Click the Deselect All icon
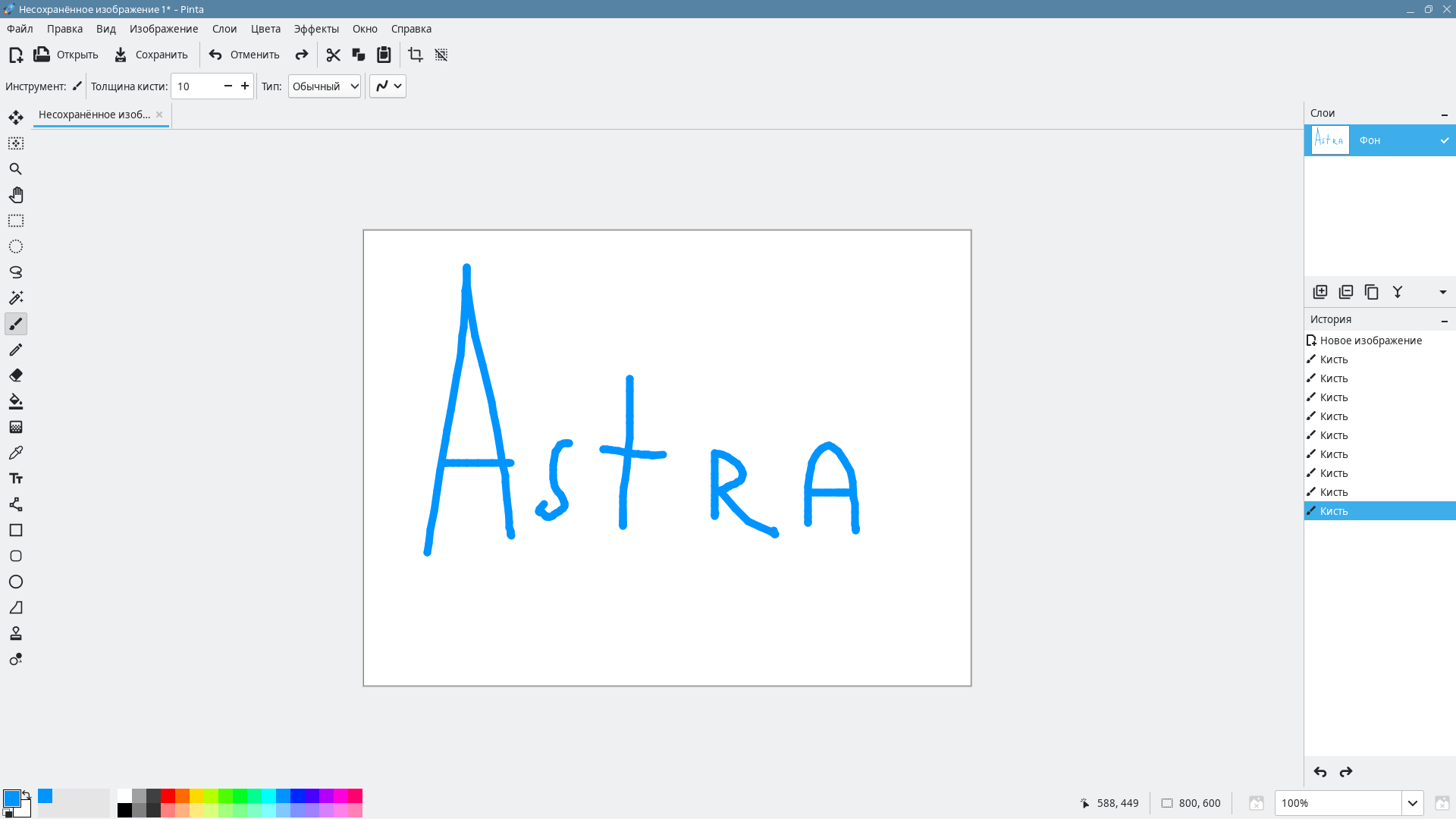Image resolution: width=1456 pixels, height=819 pixels. pyautogui.click(x=441, y=55)
